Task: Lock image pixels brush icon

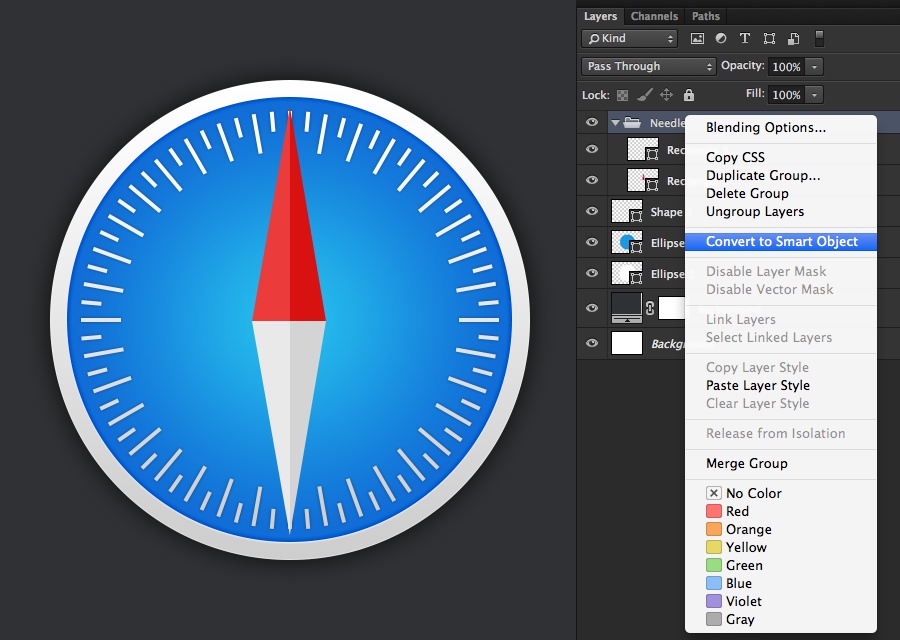Action: click(x=645, y=95)
